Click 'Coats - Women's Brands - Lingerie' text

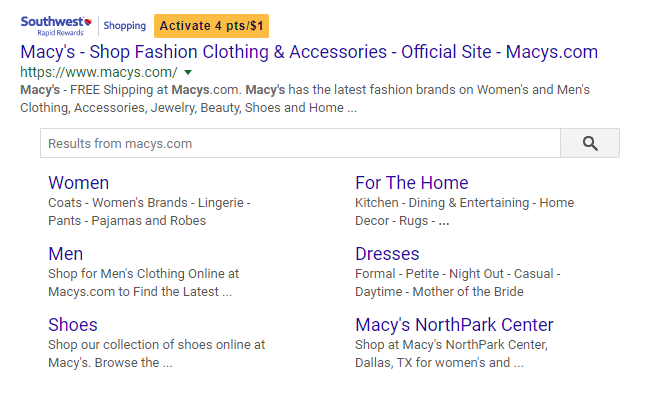tap(146, 203)
